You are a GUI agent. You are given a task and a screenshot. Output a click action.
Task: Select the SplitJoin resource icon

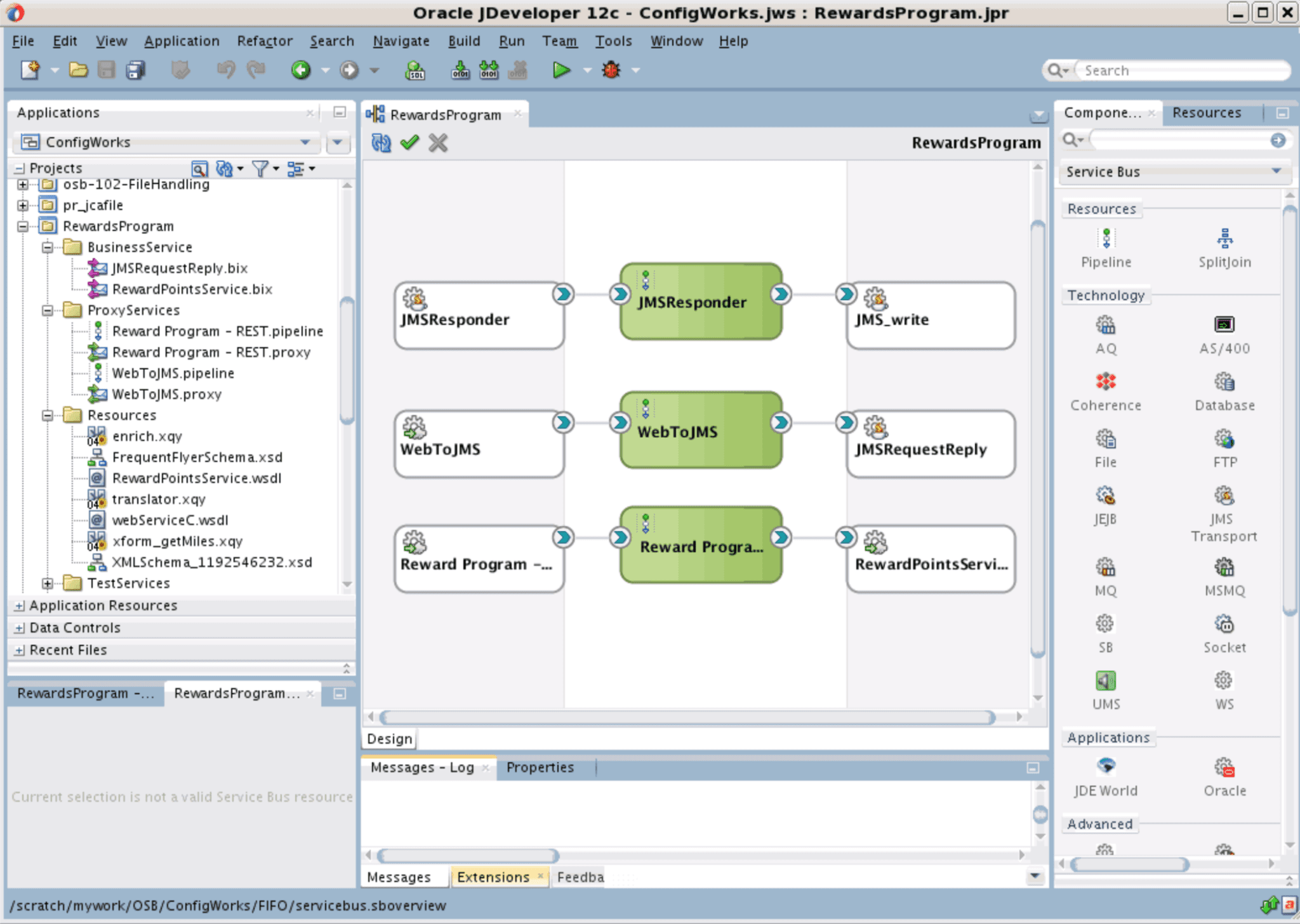tap(1224, 238)
